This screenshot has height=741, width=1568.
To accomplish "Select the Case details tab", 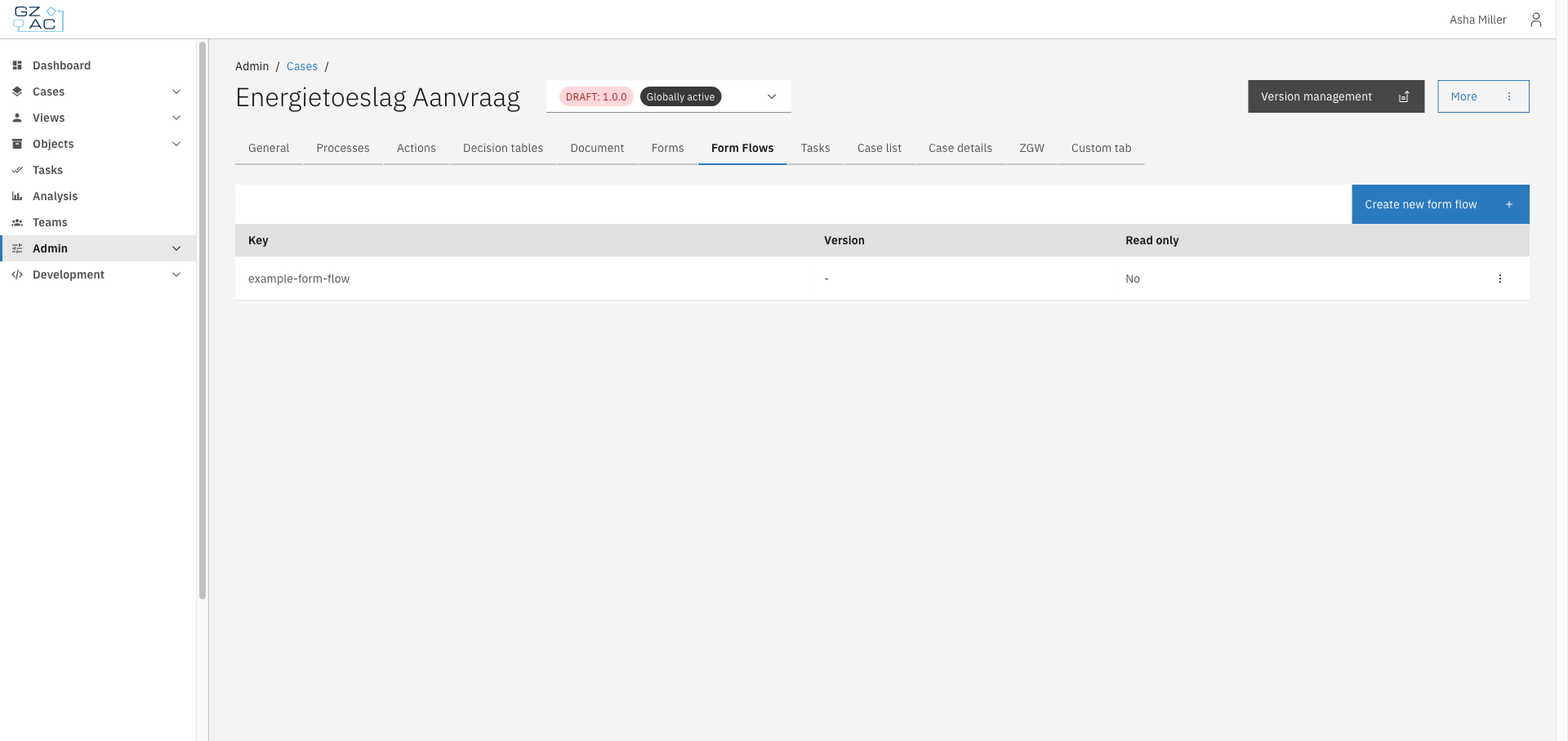I will coord(960,148).
